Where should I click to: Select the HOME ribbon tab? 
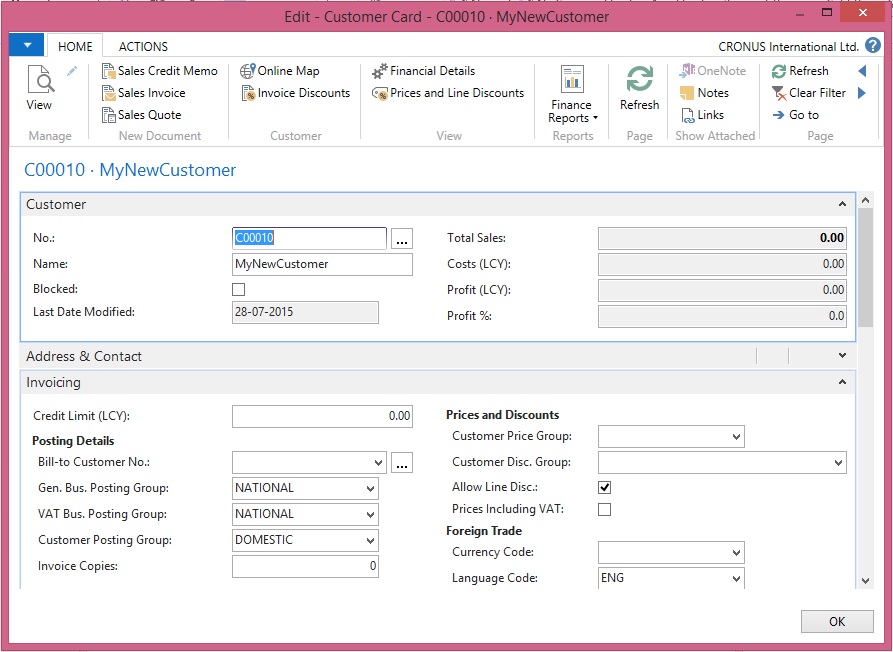(75, 46)
